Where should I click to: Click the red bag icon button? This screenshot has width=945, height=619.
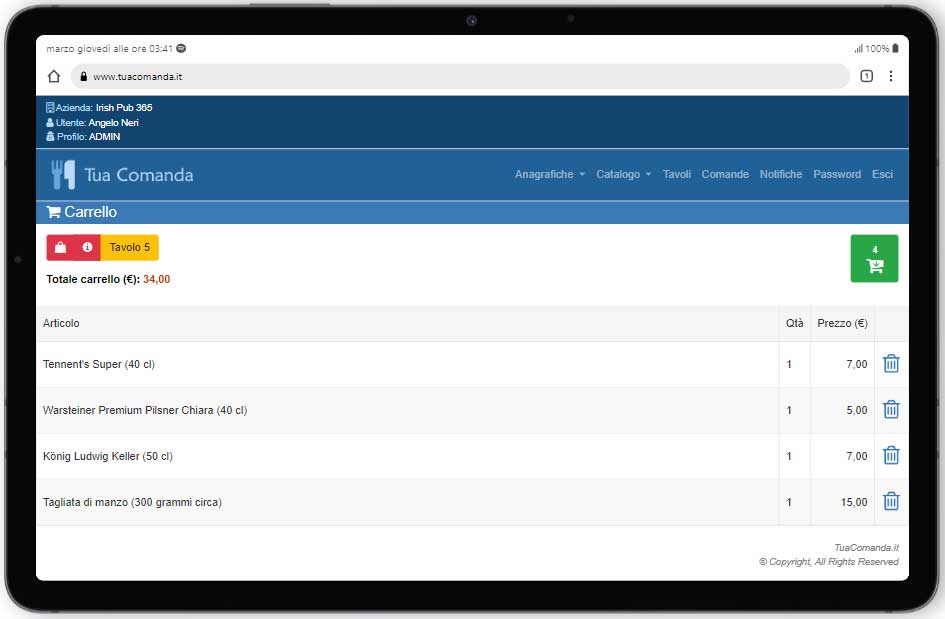click(60, 248)
